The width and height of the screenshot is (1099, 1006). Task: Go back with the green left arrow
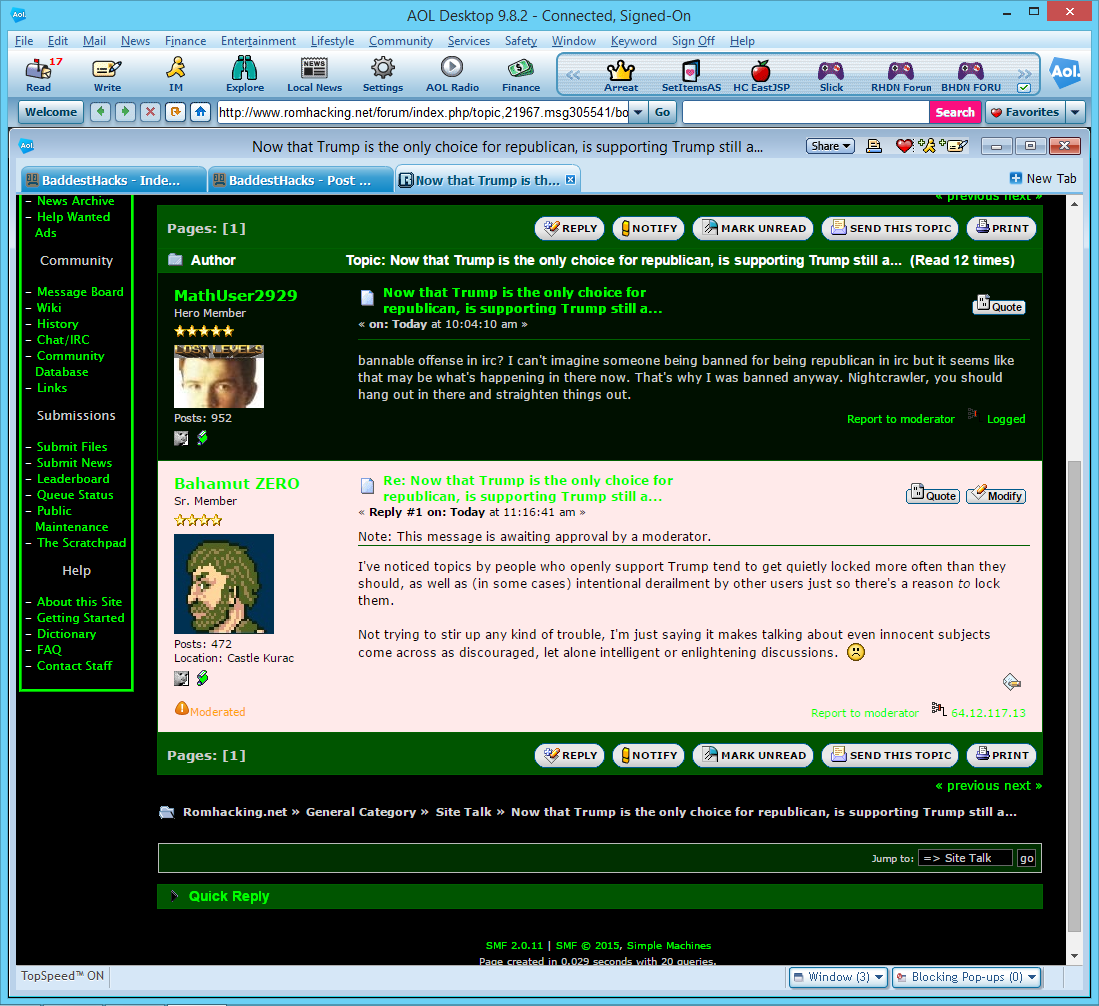(100, 112)
